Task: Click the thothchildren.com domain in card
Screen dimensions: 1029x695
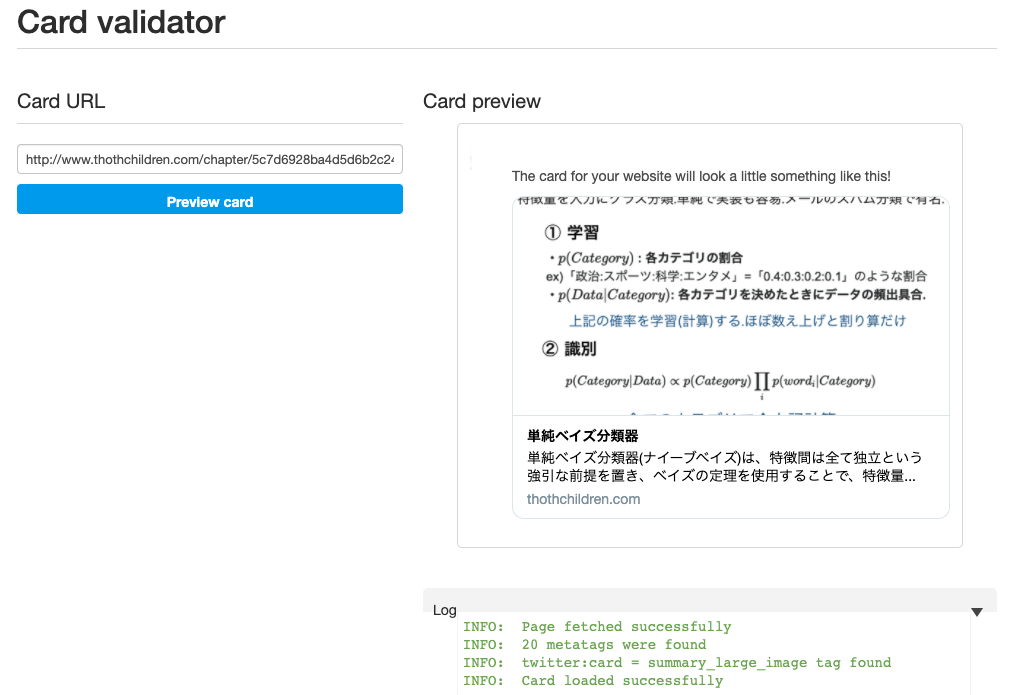Action: coord(583,499)
